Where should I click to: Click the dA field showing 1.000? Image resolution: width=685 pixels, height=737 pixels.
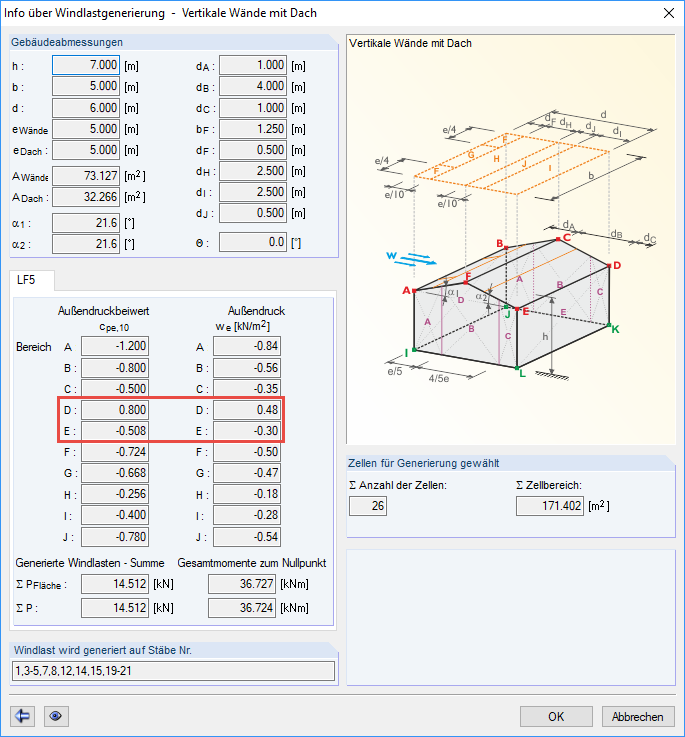tap(253, 65)
